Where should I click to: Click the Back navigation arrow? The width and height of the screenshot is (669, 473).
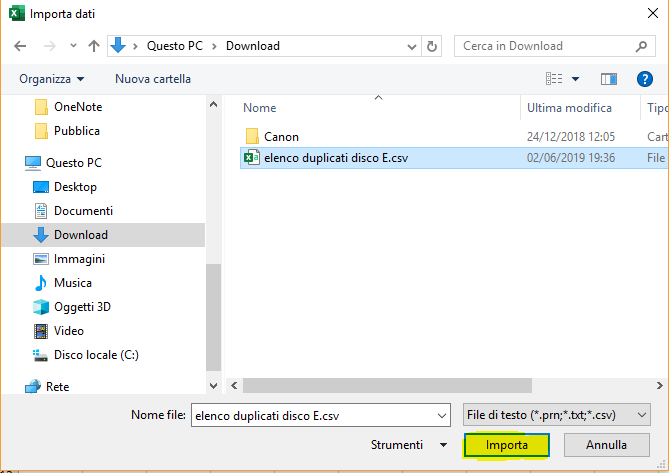(x=22, y=46)
